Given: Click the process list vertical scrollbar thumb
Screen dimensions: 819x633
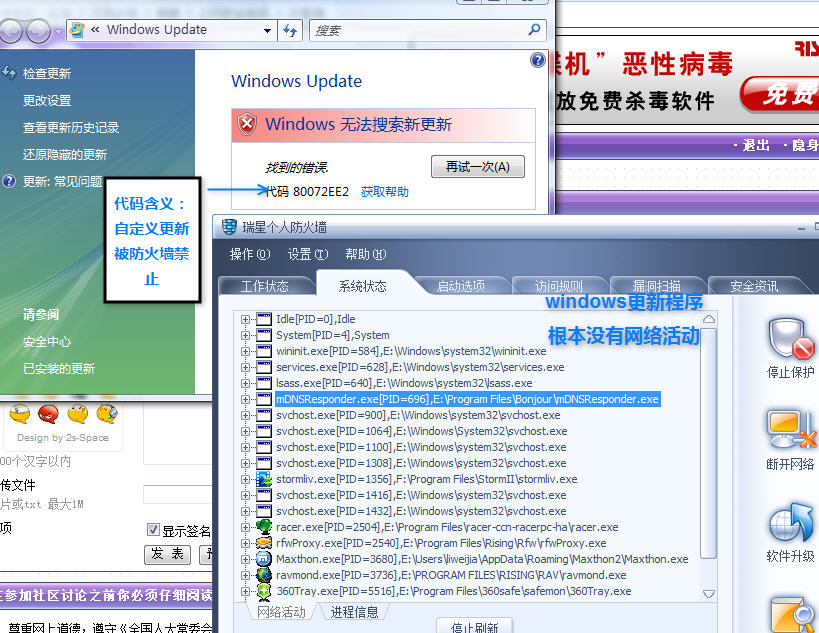Looking at the screenshot, I should 708,443.
